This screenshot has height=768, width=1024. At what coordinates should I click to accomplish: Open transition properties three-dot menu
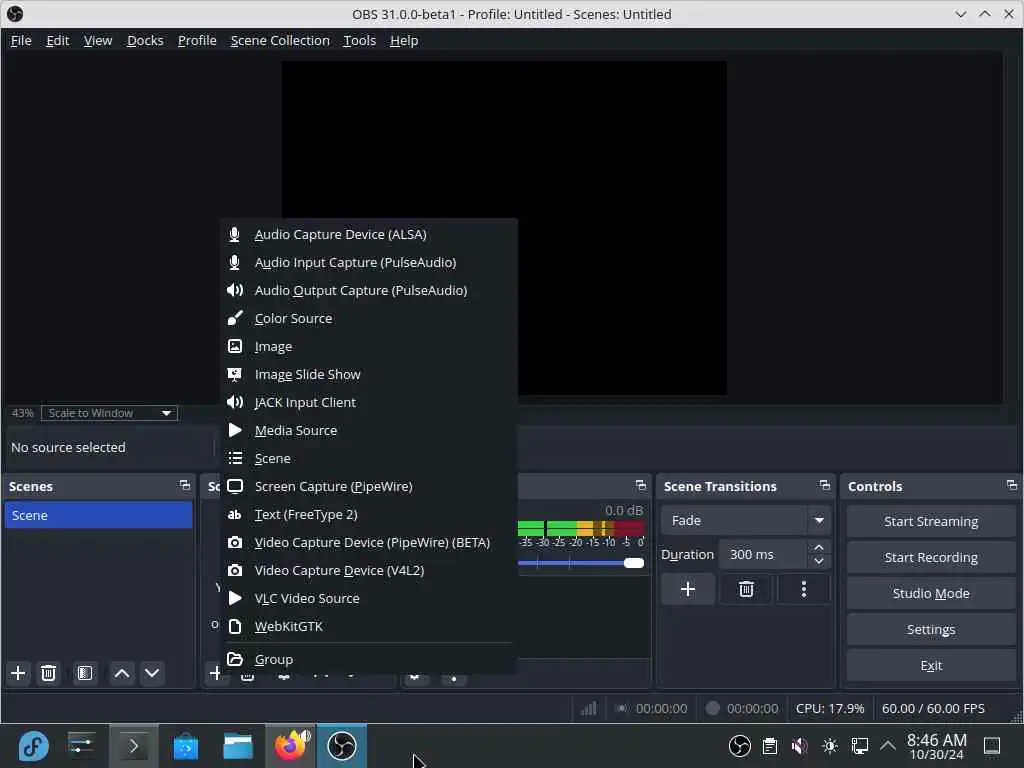tap(803, 590)
